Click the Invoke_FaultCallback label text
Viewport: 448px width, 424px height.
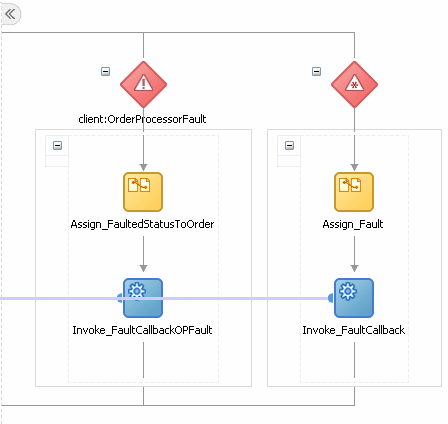tap(354, 330)
